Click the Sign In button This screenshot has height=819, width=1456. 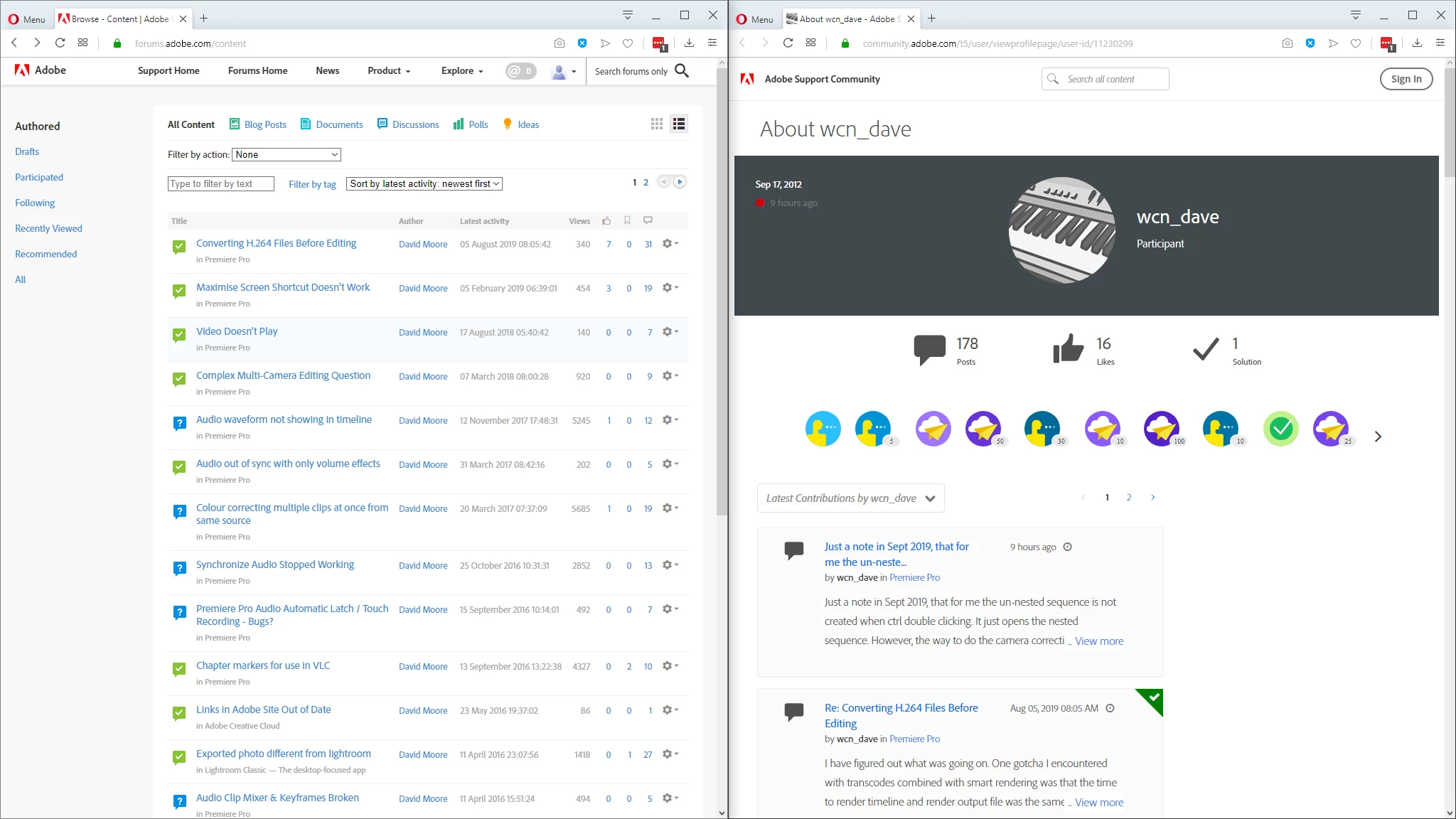click(1406, 79)
